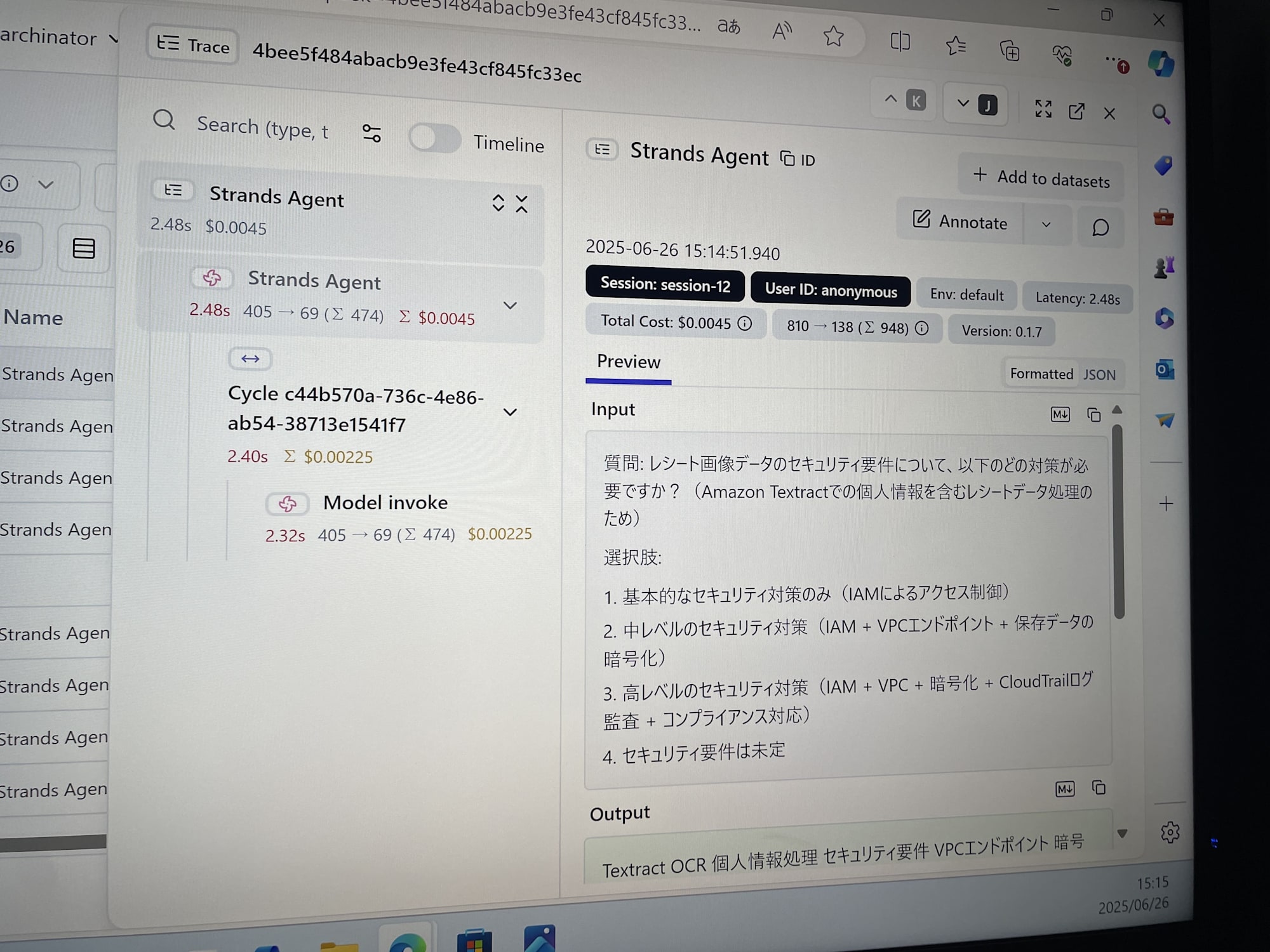Click the table rows layout icon
The height and width of the screenshot is (952, 1270).
[84, 248]
